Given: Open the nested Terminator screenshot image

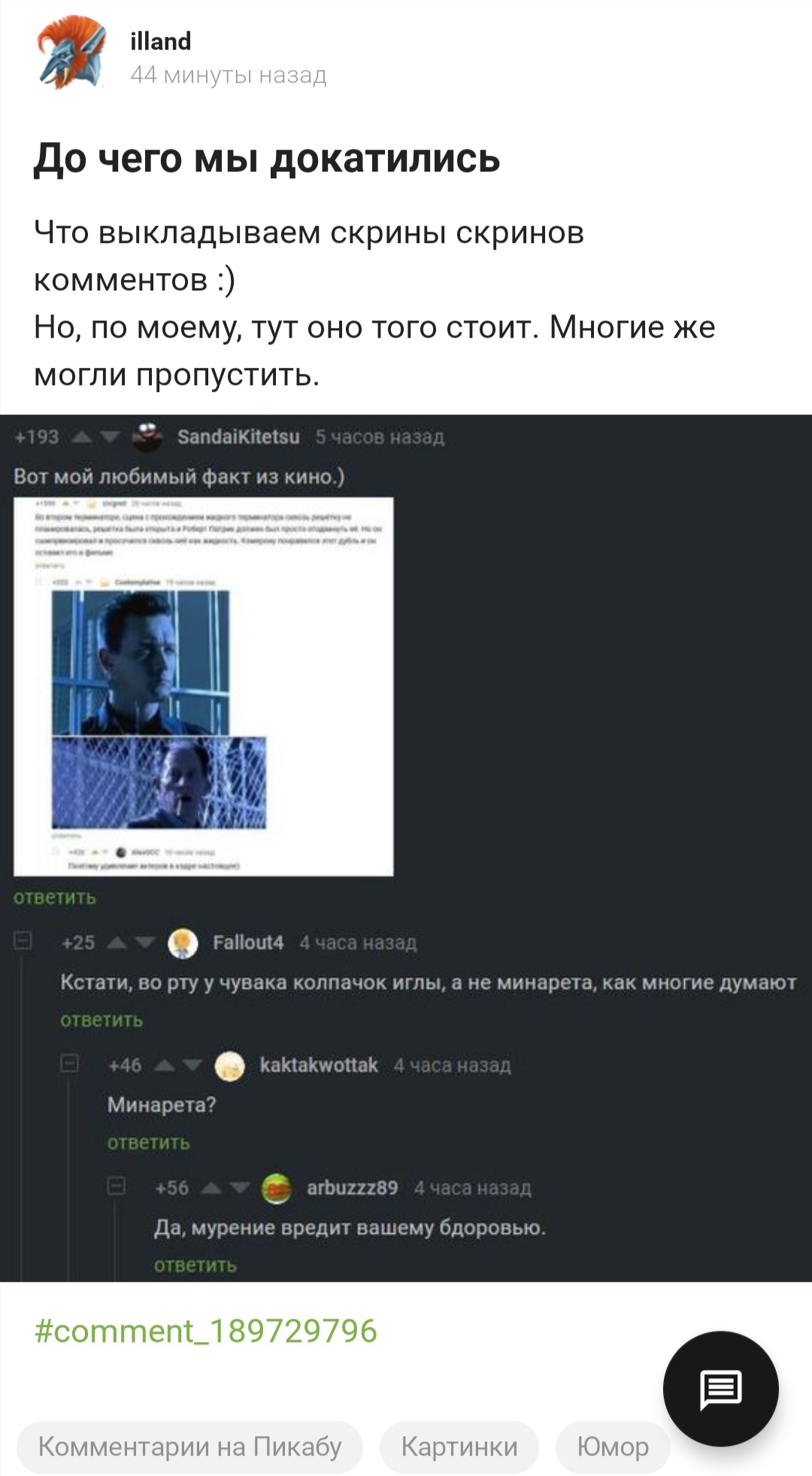Looking at the screenshot, I should click(x=204, y=687).
